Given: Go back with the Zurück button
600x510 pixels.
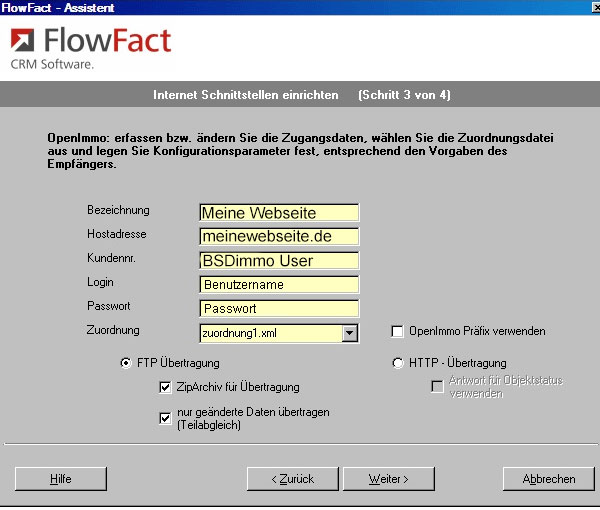Looking at the screenshot, I should click(x=293, y=479).
